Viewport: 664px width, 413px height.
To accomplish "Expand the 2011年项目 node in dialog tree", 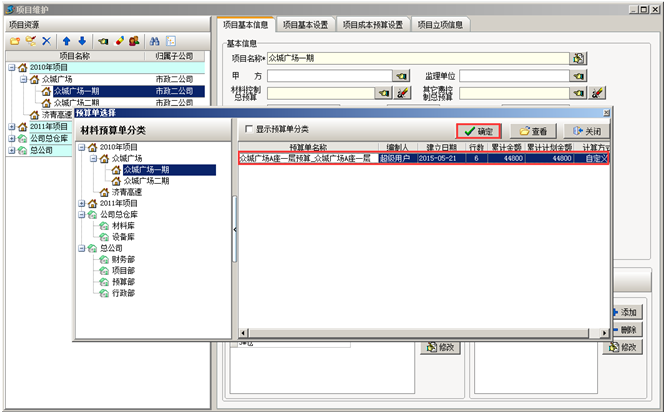I will (83, 203).
